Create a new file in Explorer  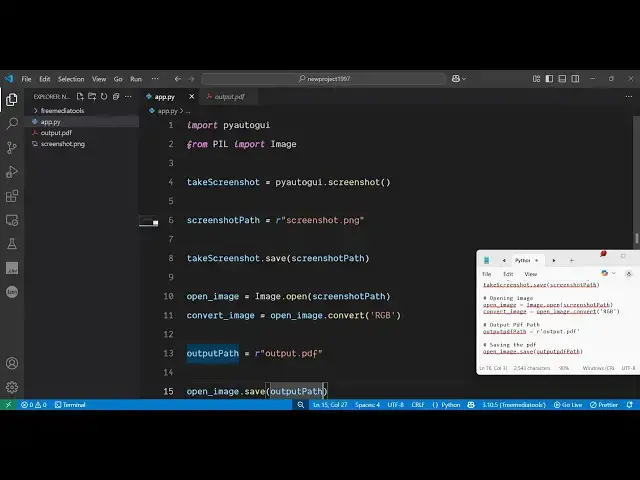[80, 97]
